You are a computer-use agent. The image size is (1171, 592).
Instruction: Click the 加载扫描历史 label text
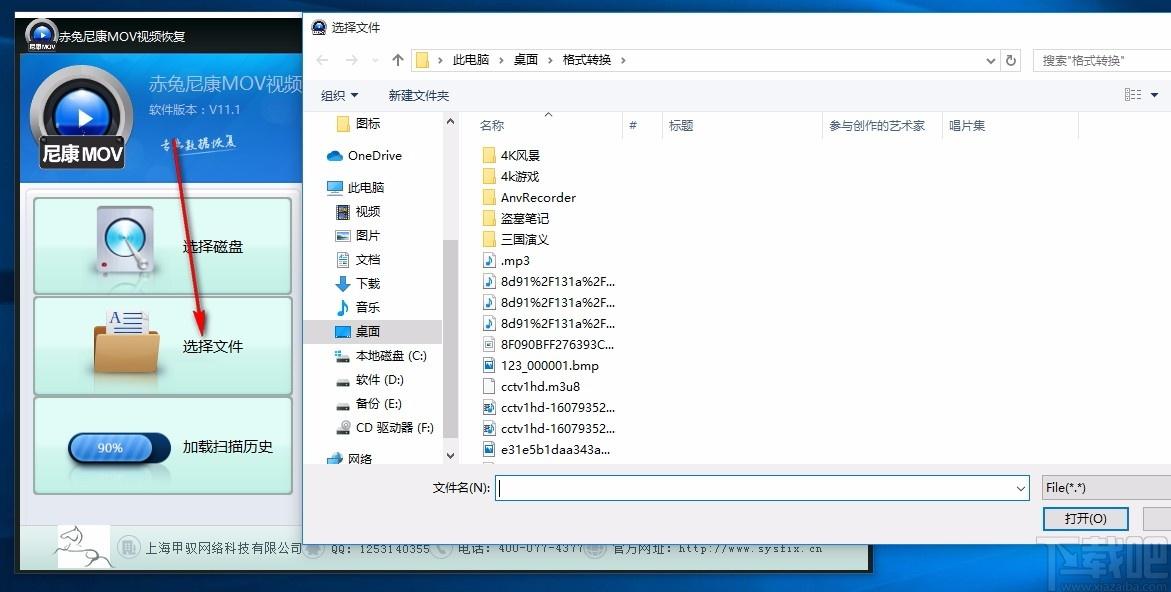228,446
